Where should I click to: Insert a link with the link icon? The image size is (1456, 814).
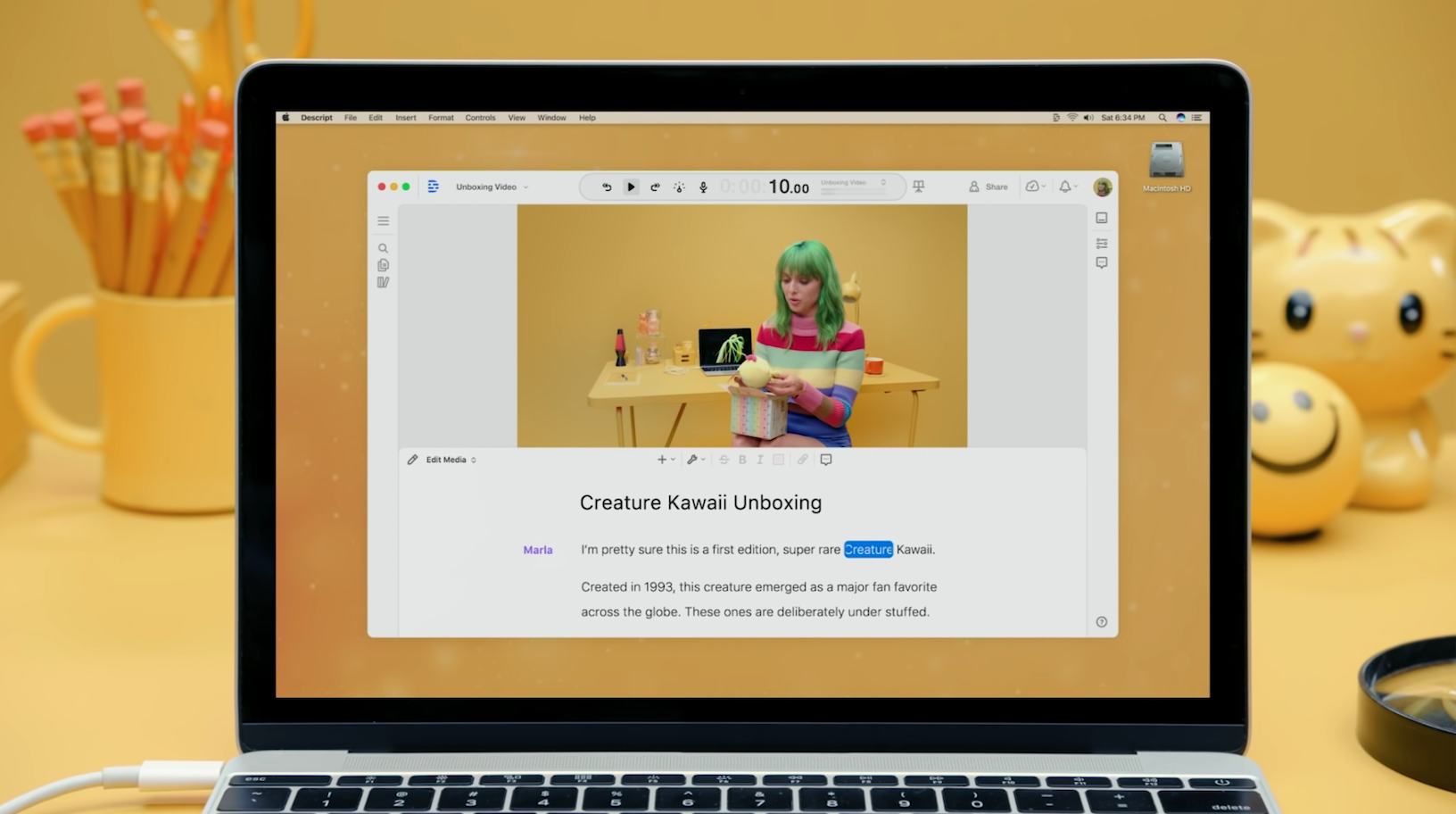[x=802, y=460]
